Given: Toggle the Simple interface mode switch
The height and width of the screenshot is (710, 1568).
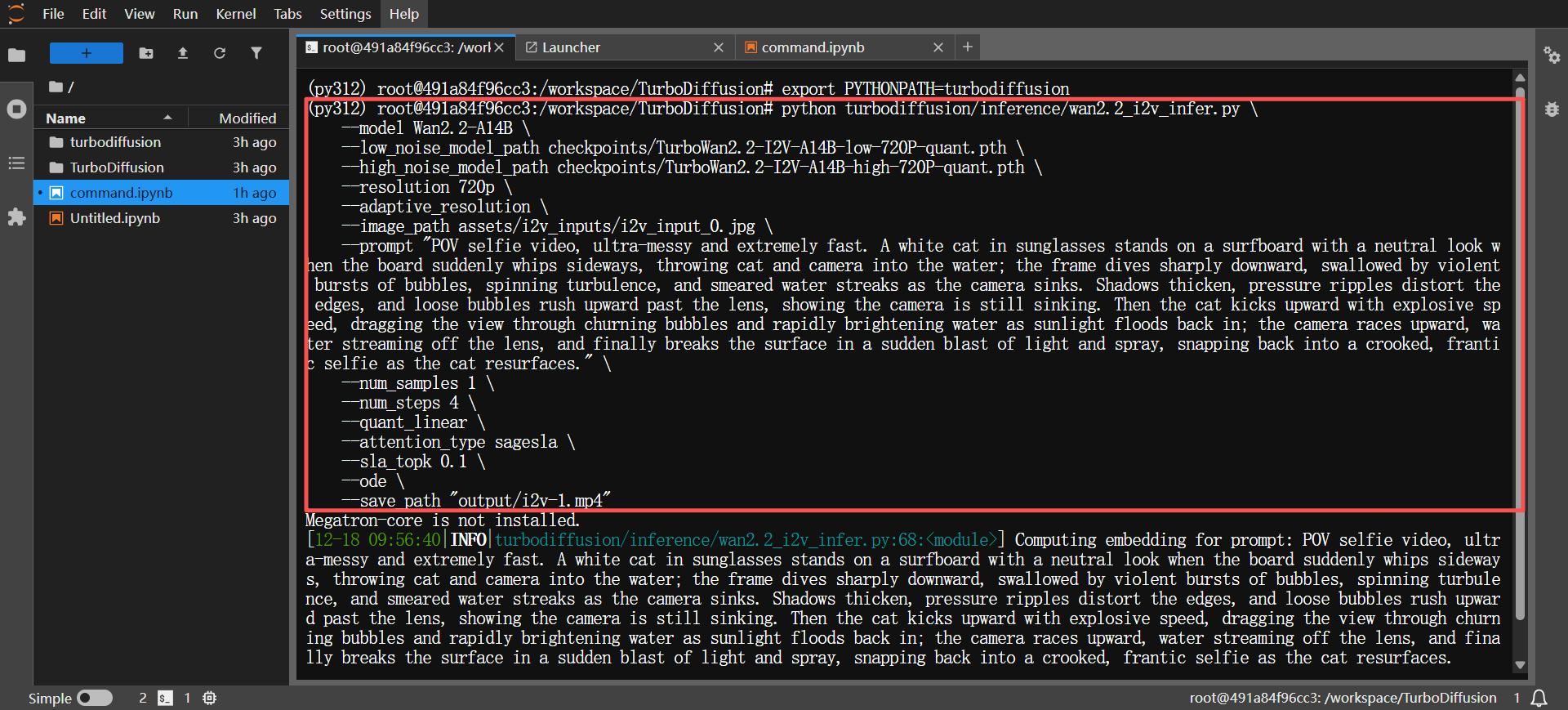Looking at the screenshot, I should click(x=95, y=698).
